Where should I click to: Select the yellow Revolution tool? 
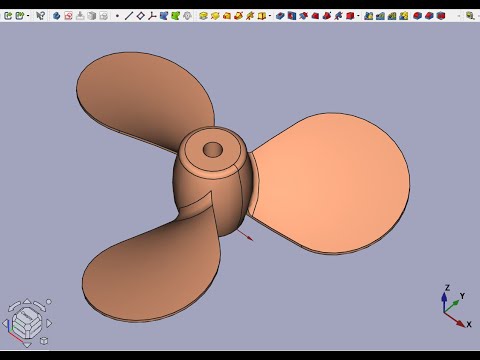pos(215,15)
